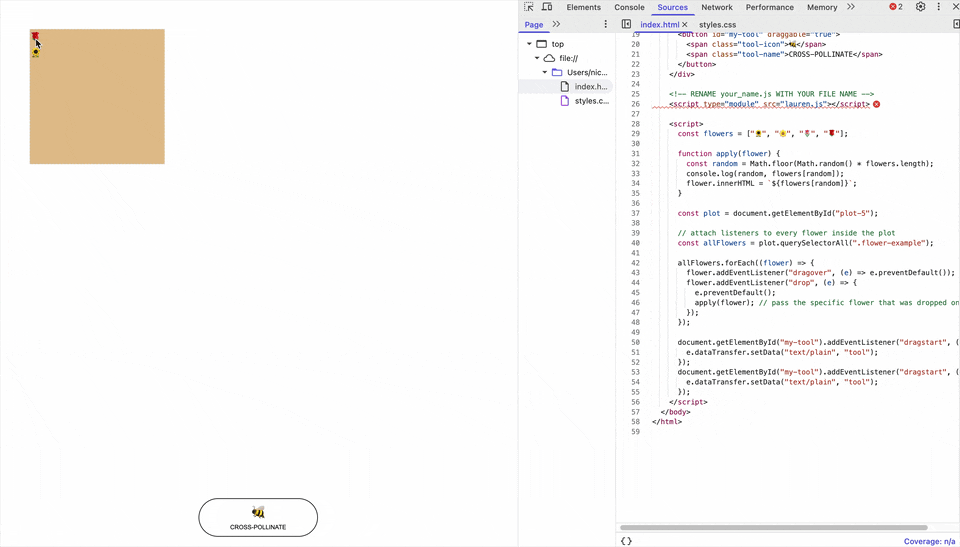Collapse the Users folder tree arrow
Viewport: 960px width, 547px height.
545,72
